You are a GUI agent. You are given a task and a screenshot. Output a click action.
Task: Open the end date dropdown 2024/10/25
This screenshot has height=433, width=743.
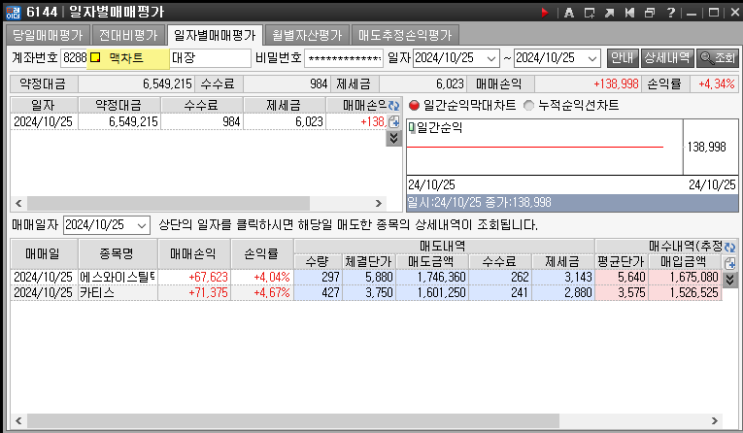tap(592, 59)
